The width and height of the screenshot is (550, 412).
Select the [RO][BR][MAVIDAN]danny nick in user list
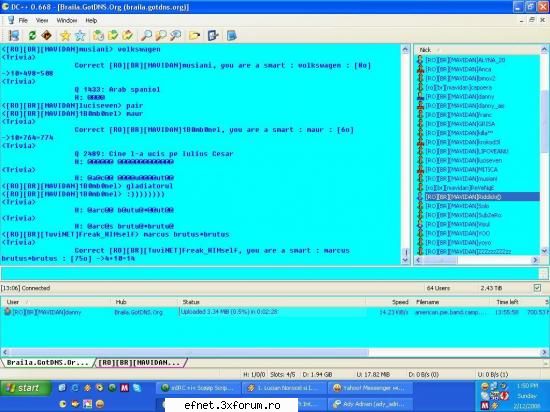pos(460,97)
